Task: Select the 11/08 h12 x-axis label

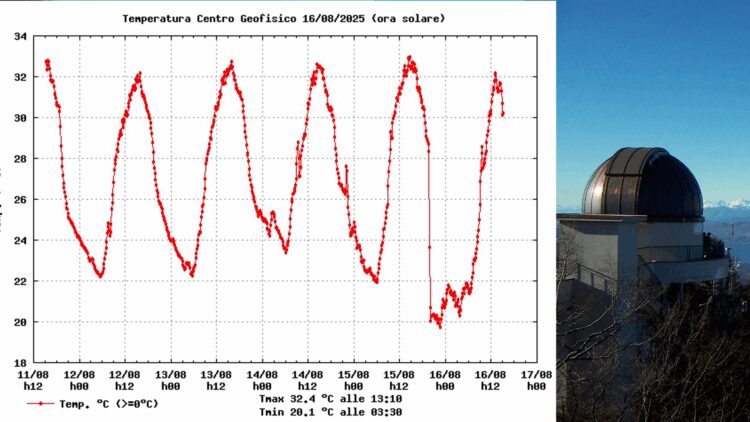Action: point(33,381)
